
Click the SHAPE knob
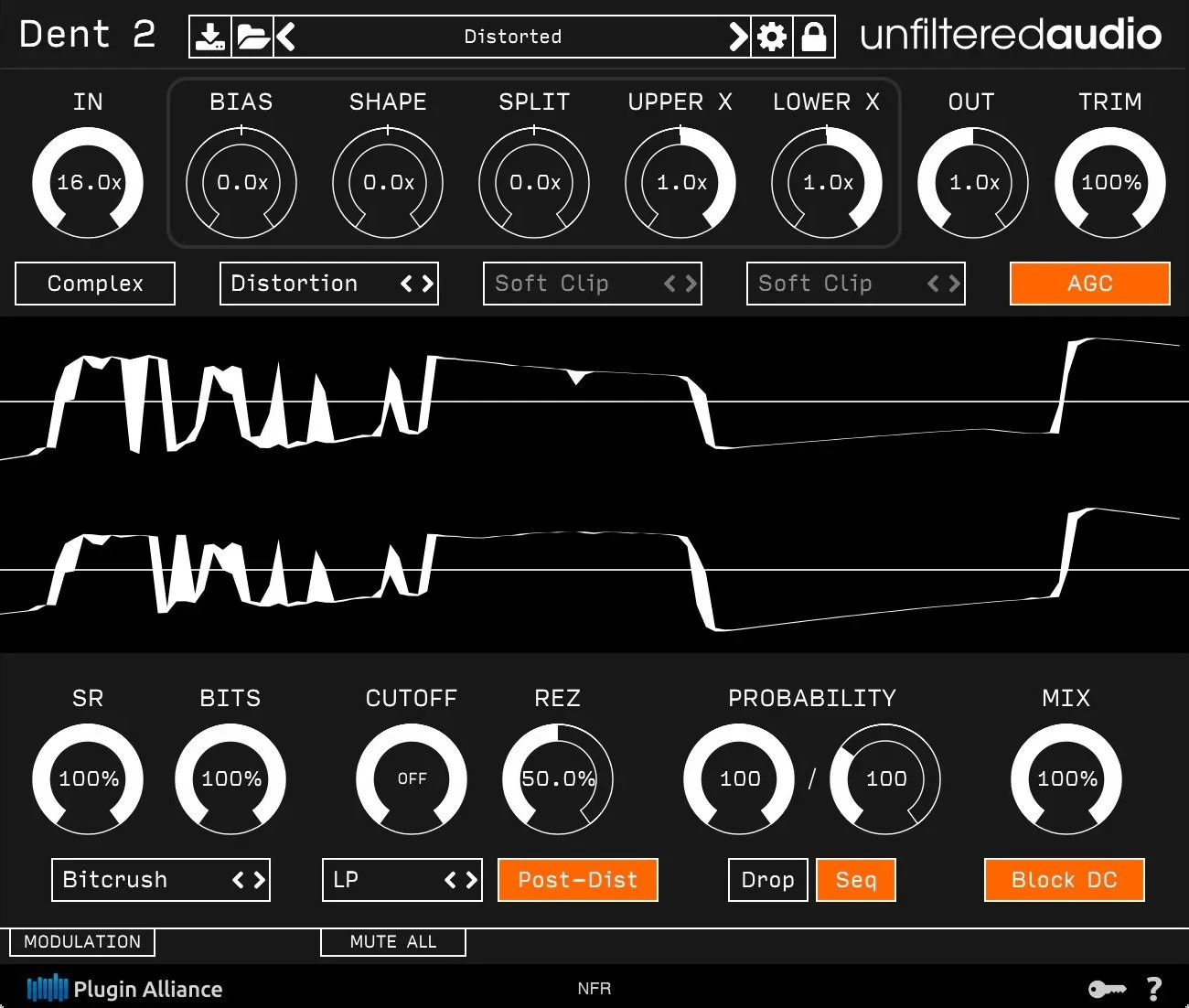388,183
